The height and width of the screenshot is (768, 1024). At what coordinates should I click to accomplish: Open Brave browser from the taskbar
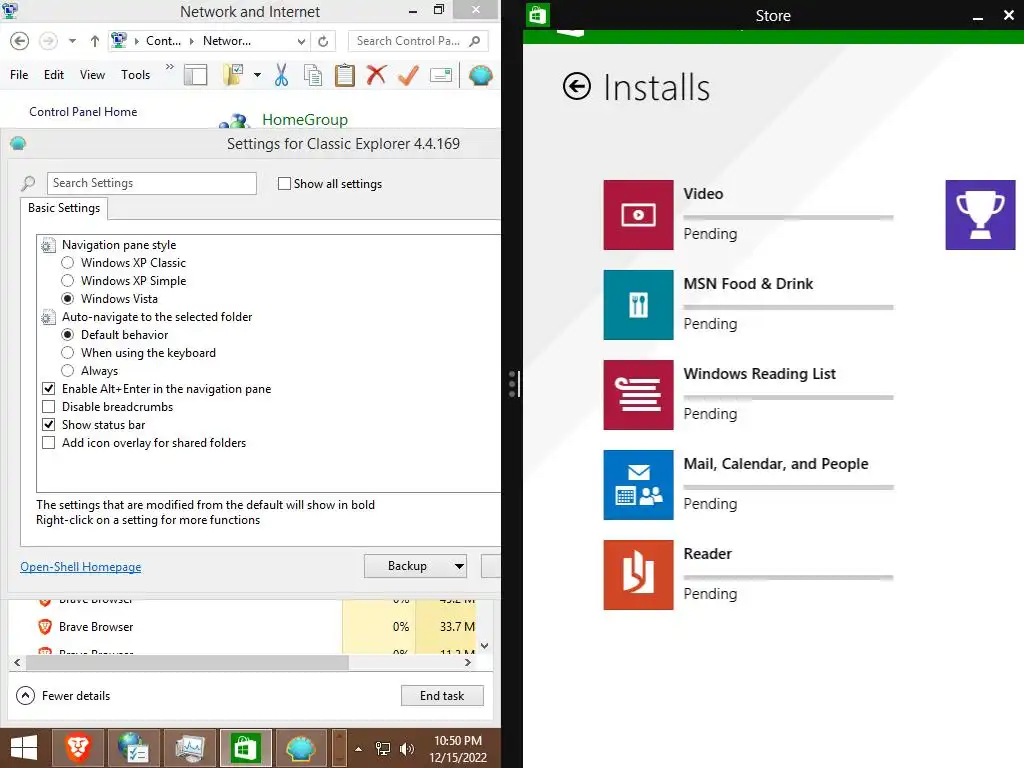pos(78,748)
